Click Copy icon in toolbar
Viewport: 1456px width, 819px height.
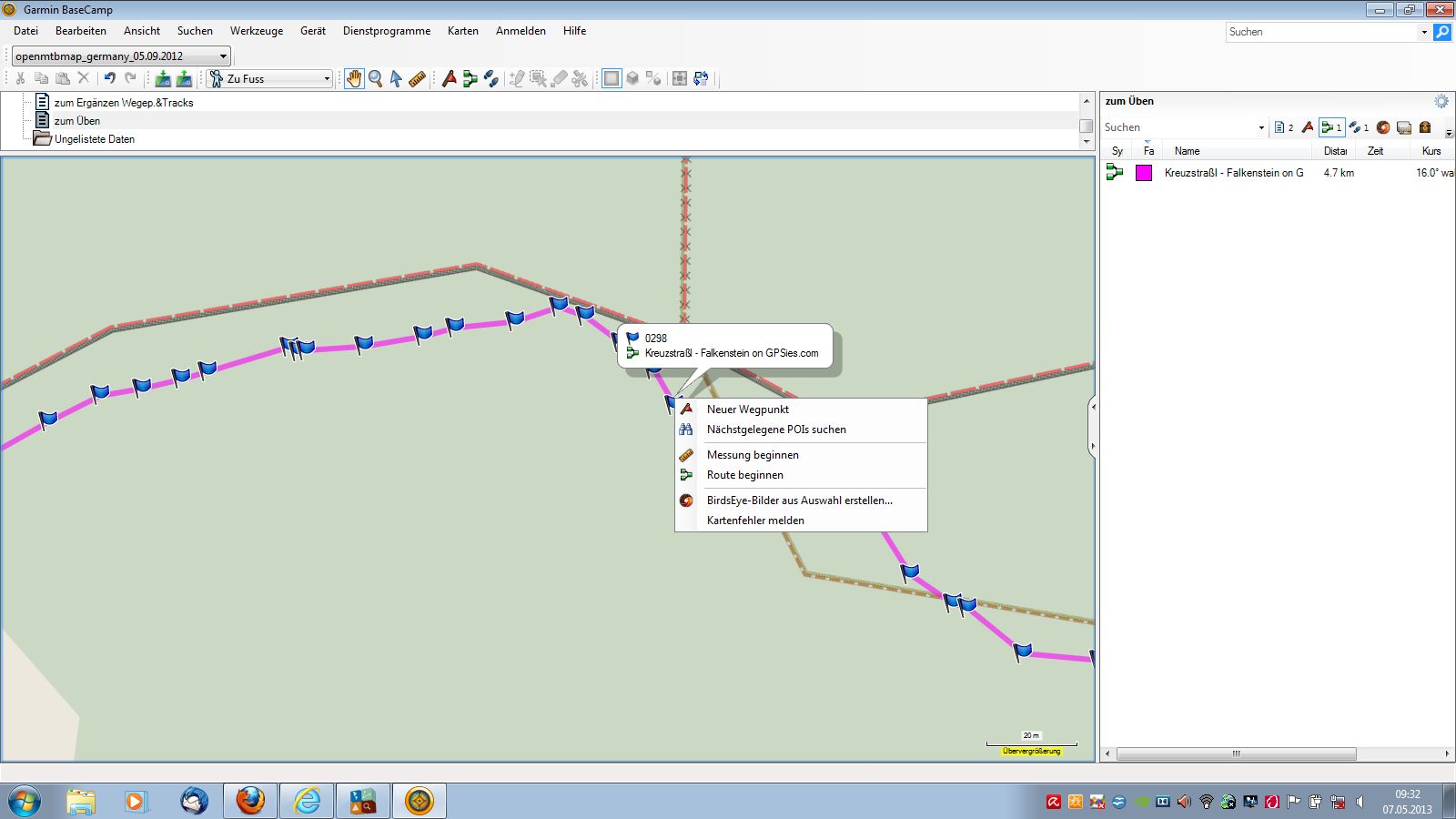coord(42,78)
